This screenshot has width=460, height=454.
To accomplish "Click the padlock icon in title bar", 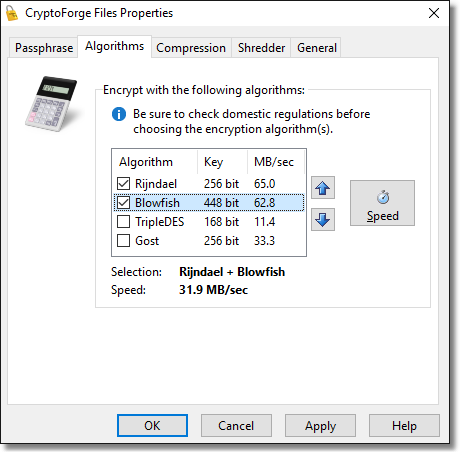I will coord(12,13).
